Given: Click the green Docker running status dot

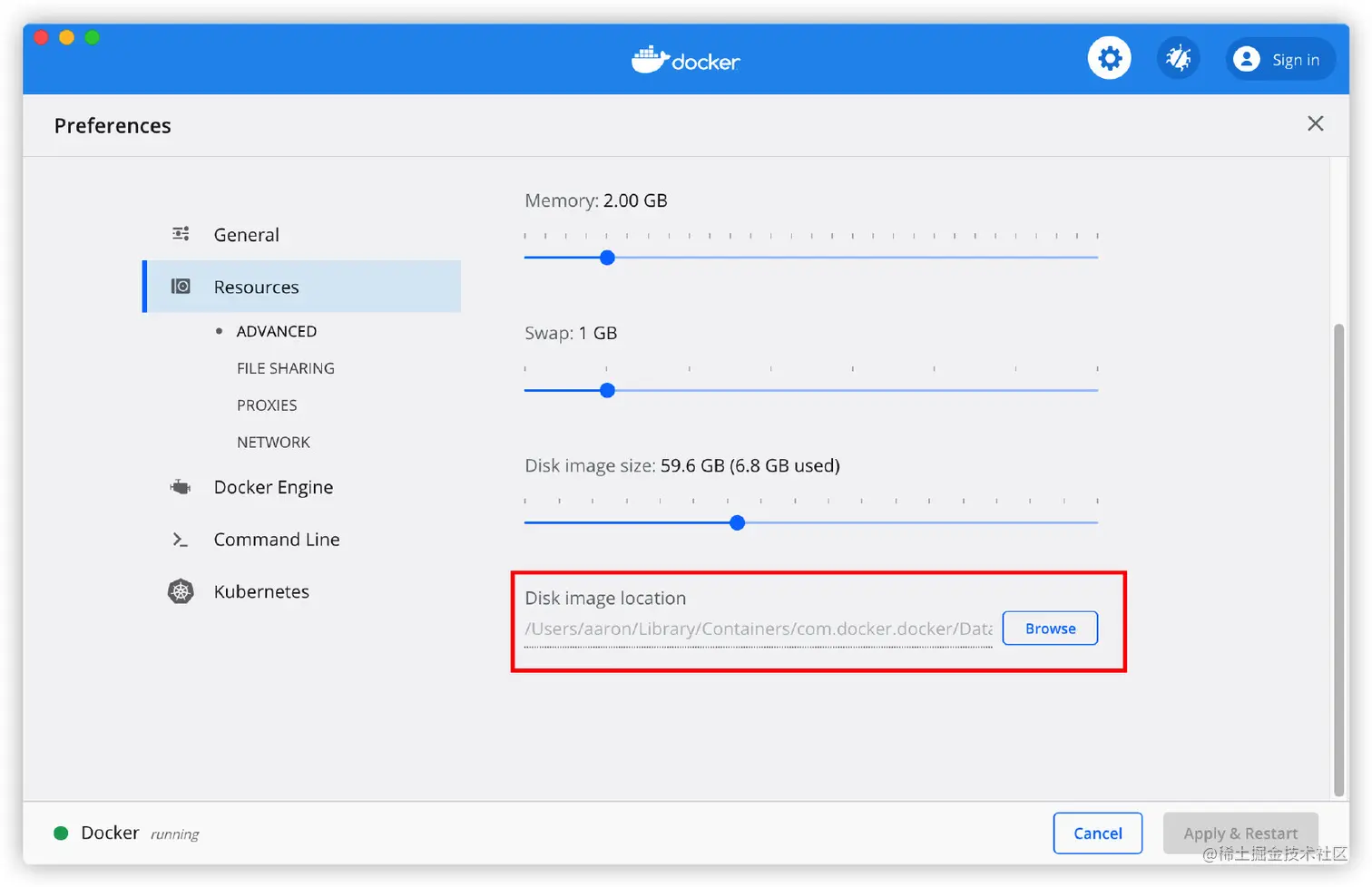Looking at the screenshot, I should [61, 833].
